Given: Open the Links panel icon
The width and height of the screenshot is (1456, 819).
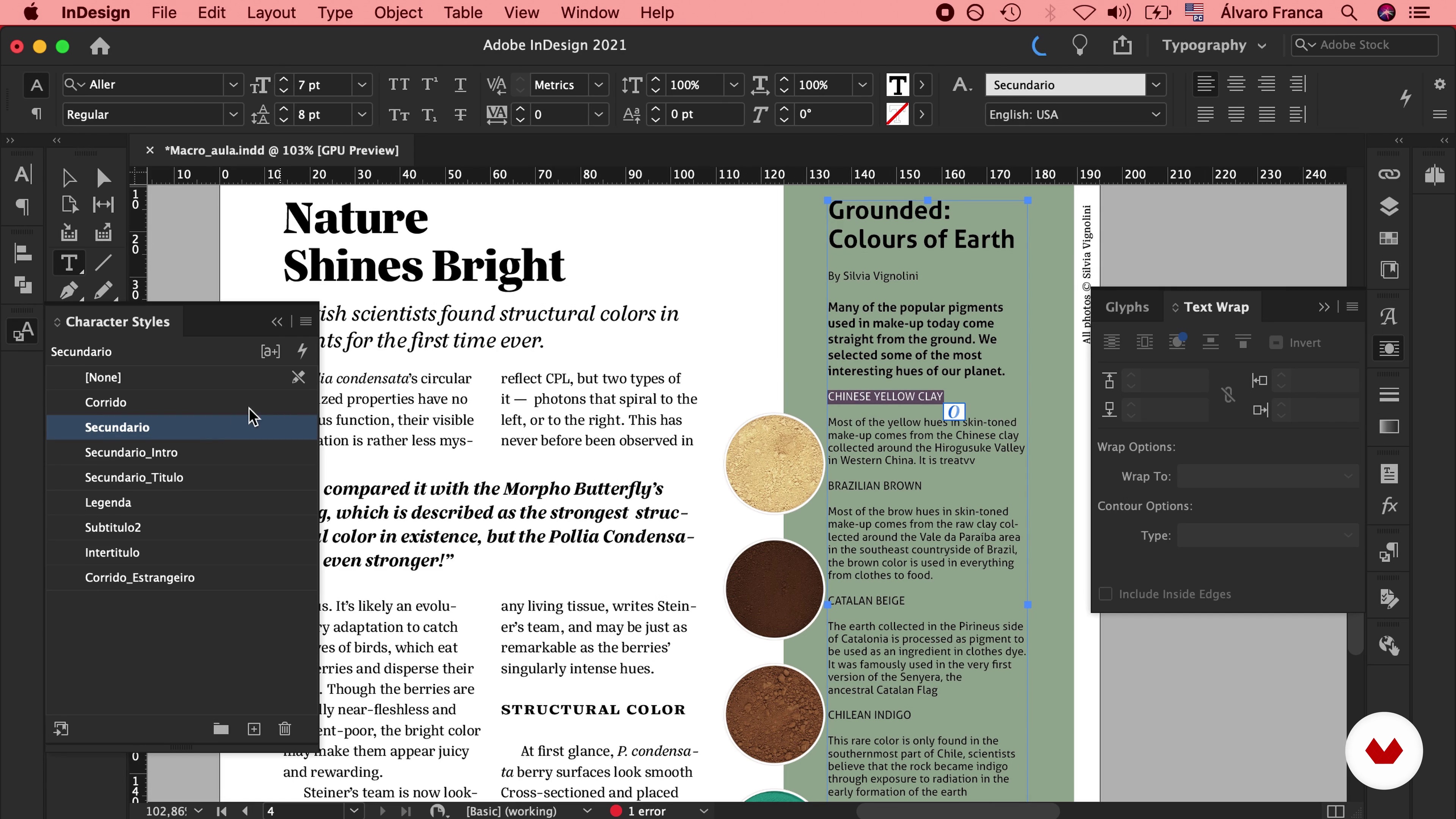Looking at the screenshot, I should click(x=1389, y=174).
